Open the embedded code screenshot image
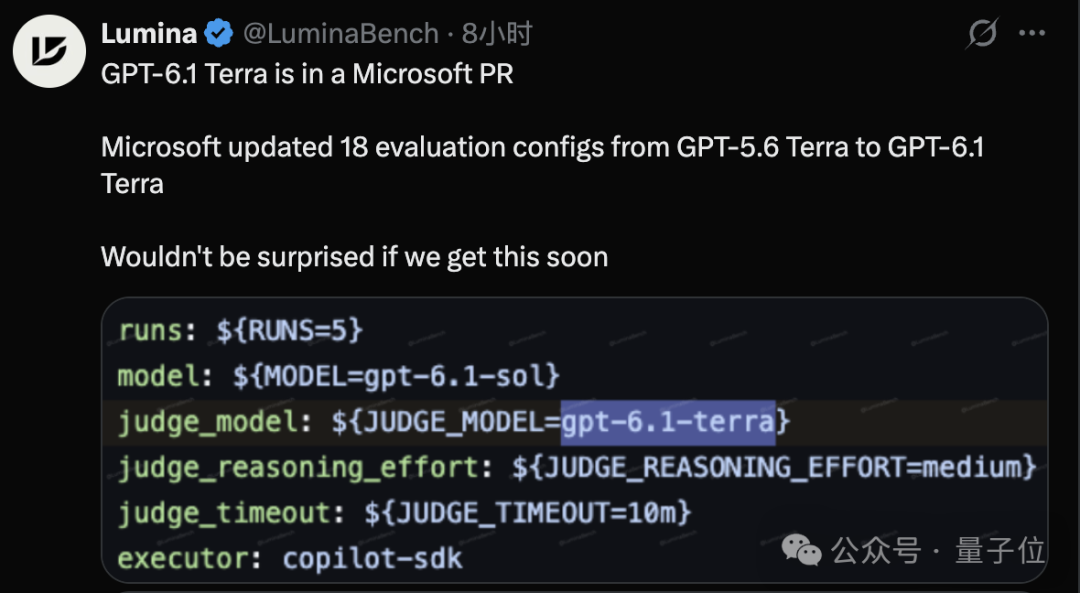 pos(574,441)
